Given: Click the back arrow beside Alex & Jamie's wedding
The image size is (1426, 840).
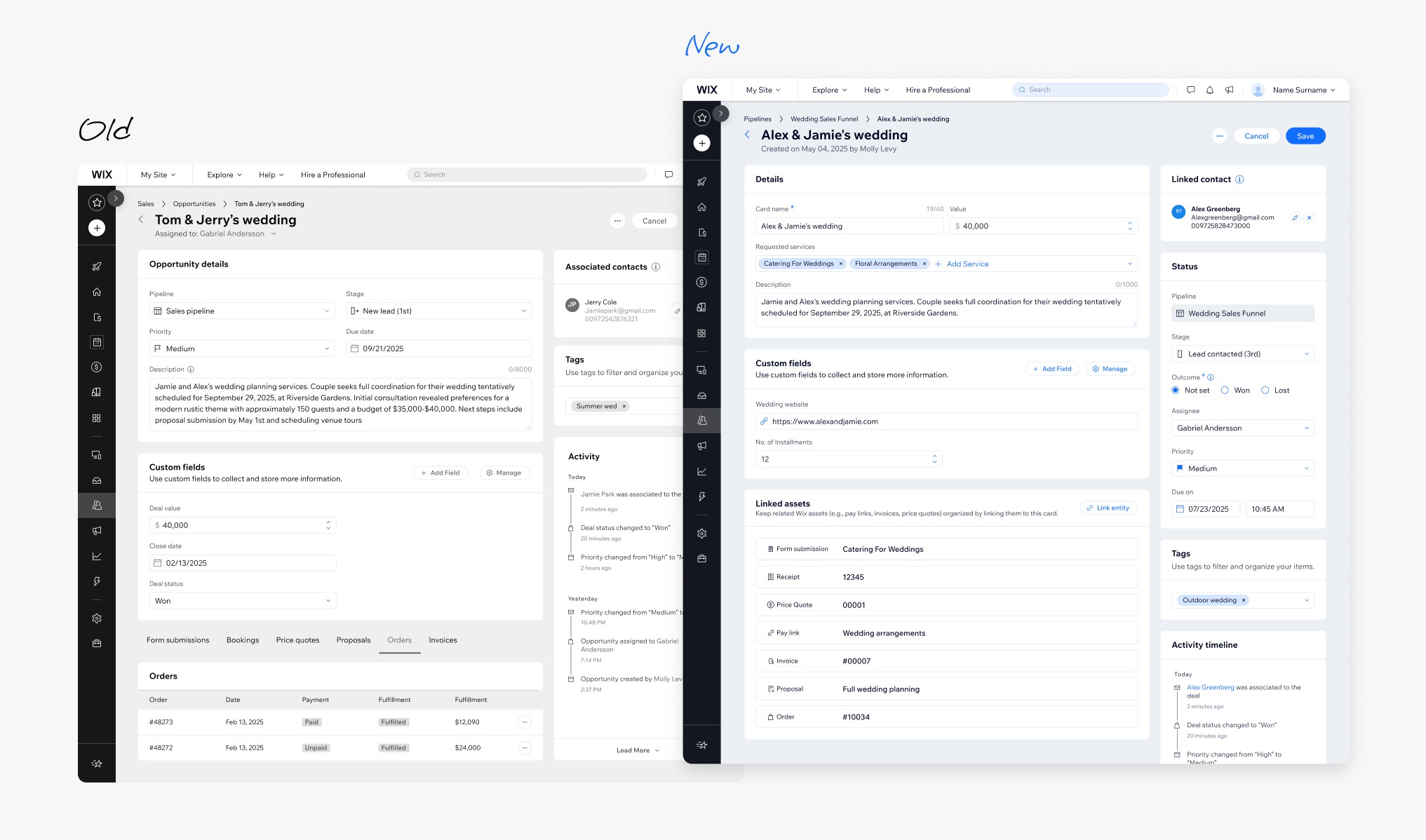Looking at the screenshot, I should [747, 135].
